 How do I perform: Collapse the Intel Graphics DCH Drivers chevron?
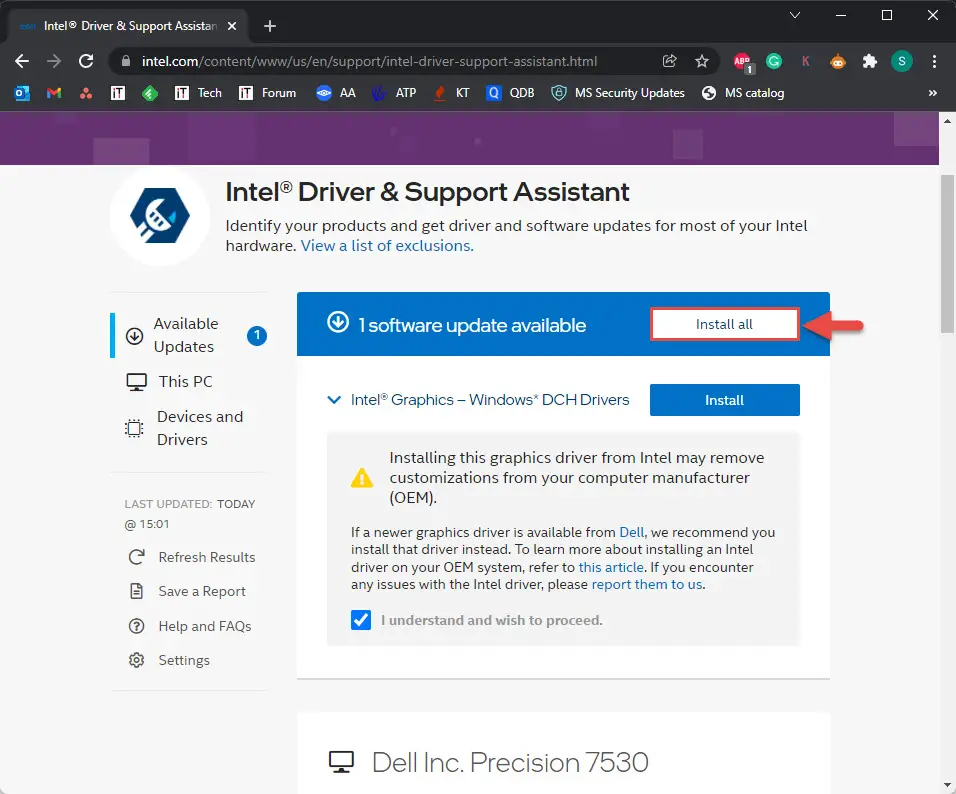click(334, 400)
